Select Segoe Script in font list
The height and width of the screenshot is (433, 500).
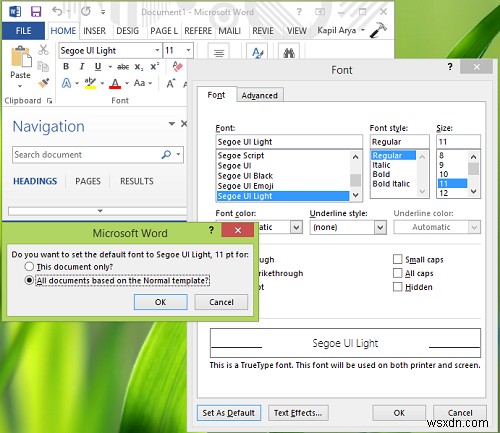283,155
